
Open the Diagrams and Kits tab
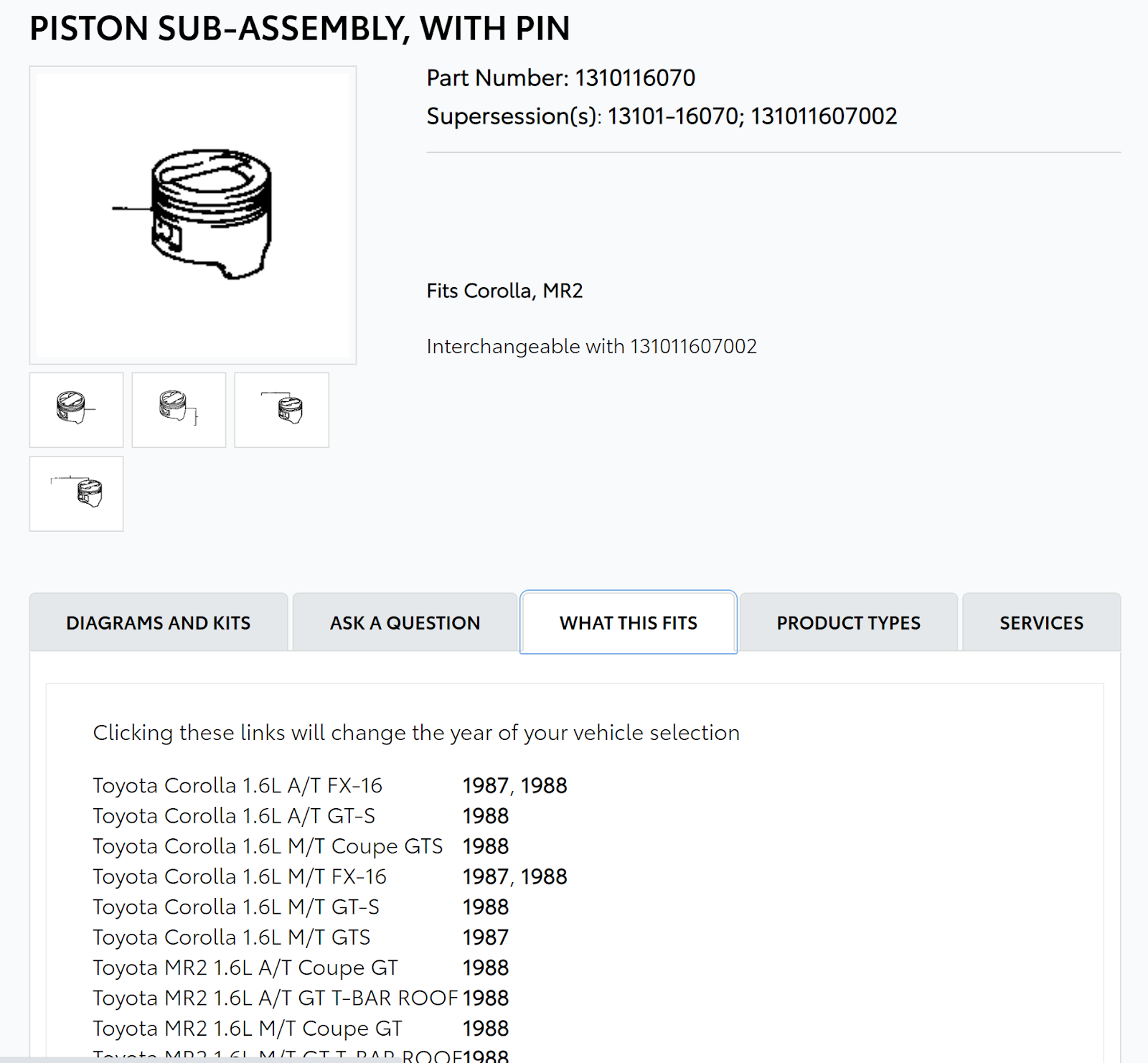(x=159, y=622)
